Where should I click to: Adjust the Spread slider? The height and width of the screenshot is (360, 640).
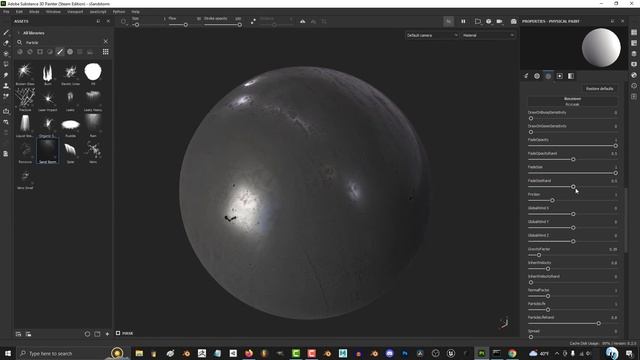572,337
